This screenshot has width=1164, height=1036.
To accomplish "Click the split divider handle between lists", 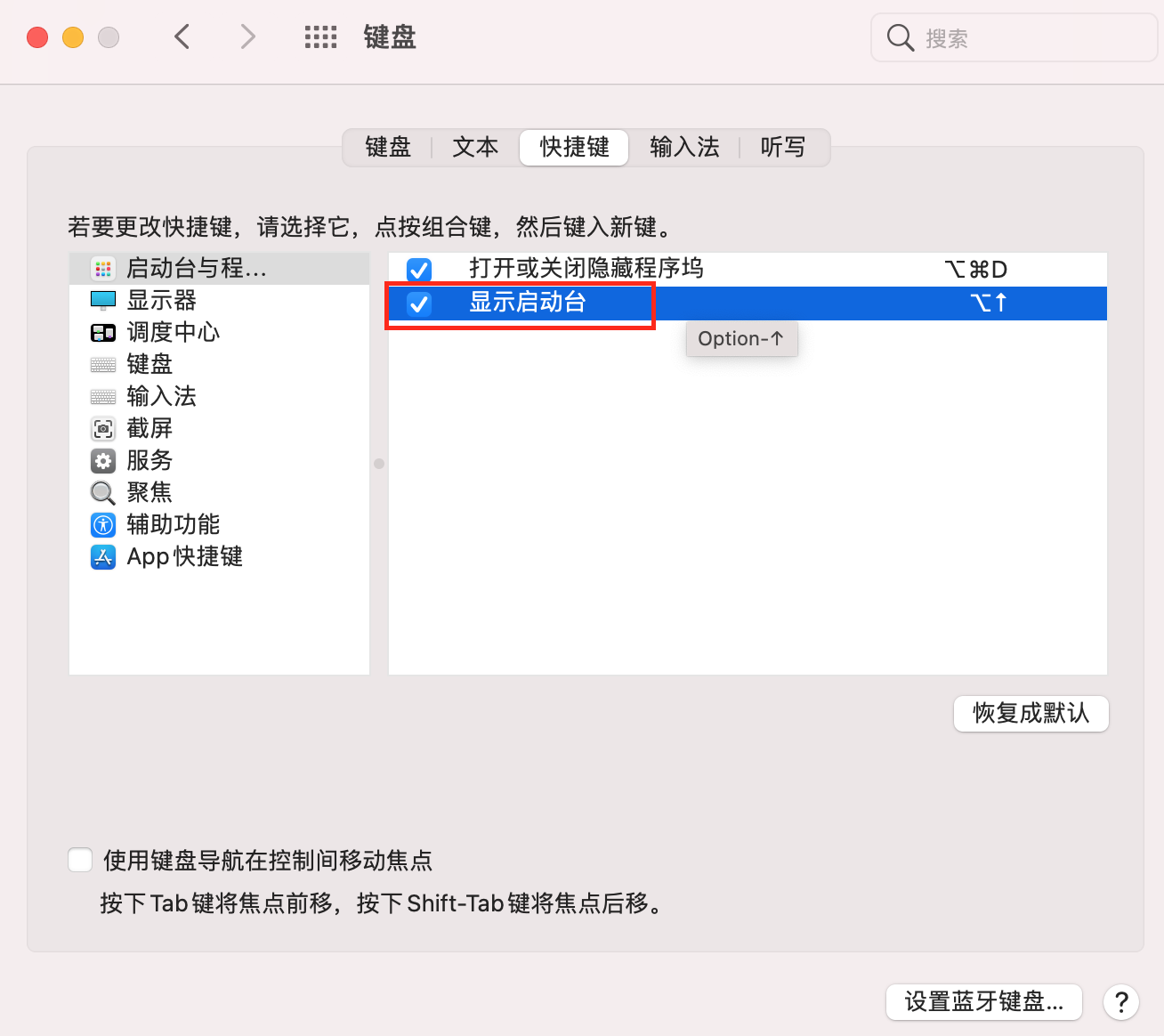I will 379,464.
